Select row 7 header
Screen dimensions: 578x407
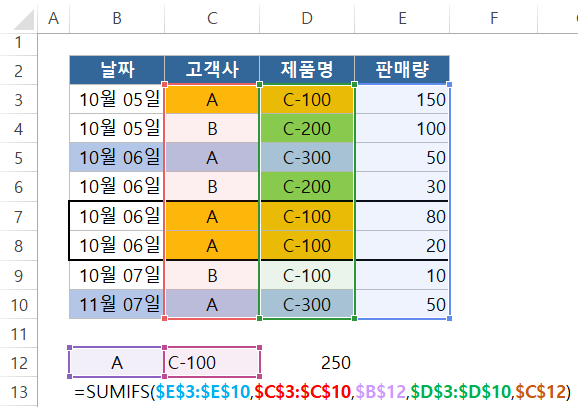pyautogui.click(x=18, y=216)
